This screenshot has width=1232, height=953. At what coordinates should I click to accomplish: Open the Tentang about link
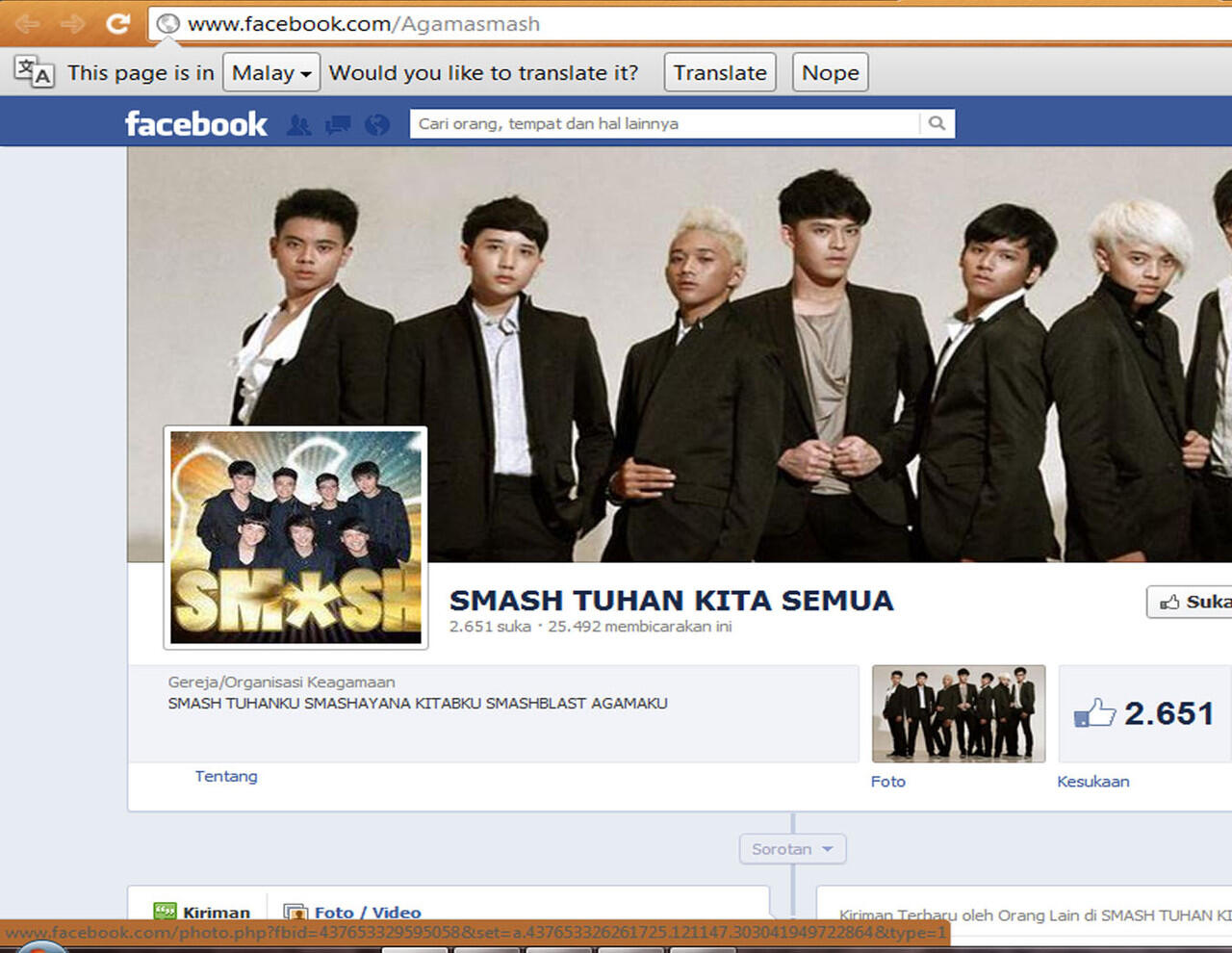226,776
